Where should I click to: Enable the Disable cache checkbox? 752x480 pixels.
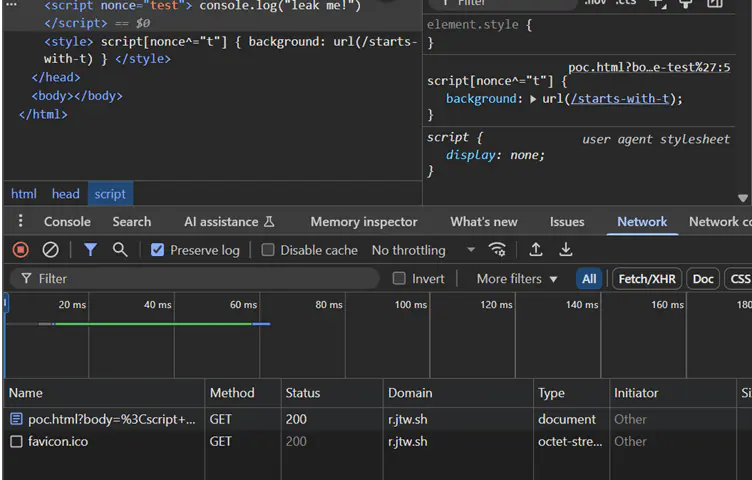click(268, 250)
